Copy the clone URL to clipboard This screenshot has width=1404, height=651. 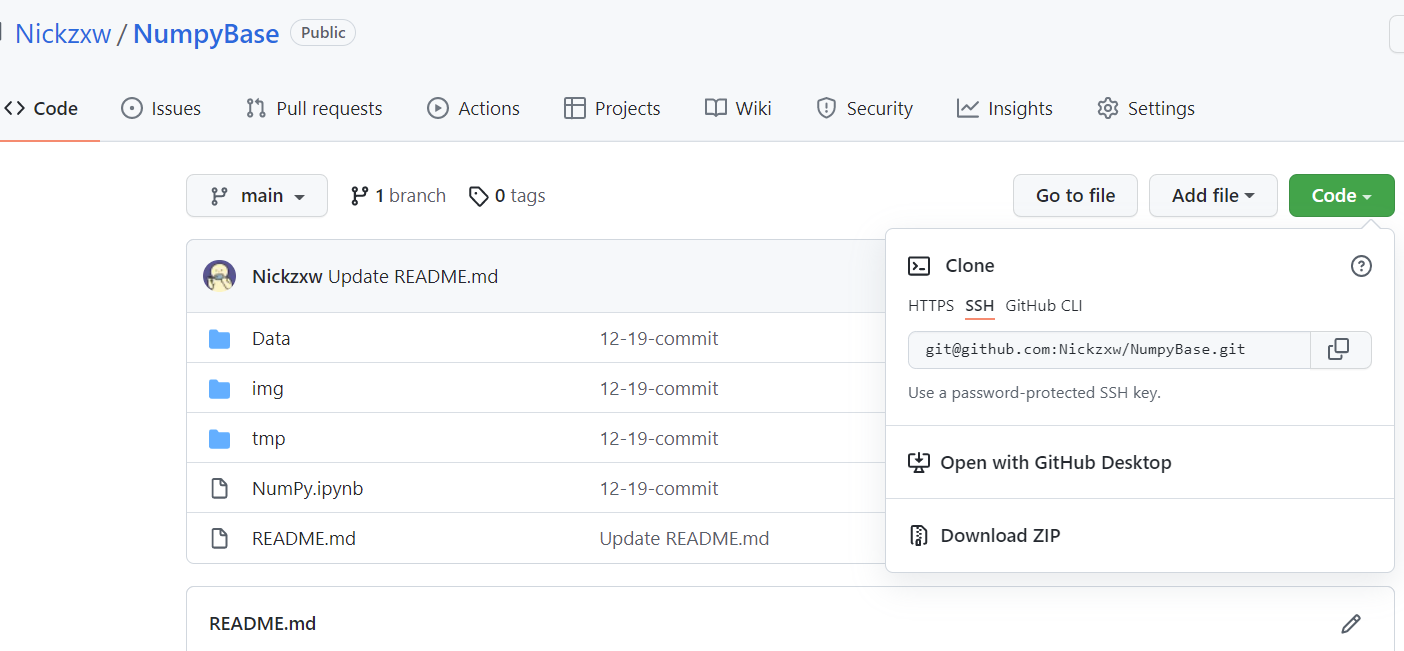(1340, 350)
